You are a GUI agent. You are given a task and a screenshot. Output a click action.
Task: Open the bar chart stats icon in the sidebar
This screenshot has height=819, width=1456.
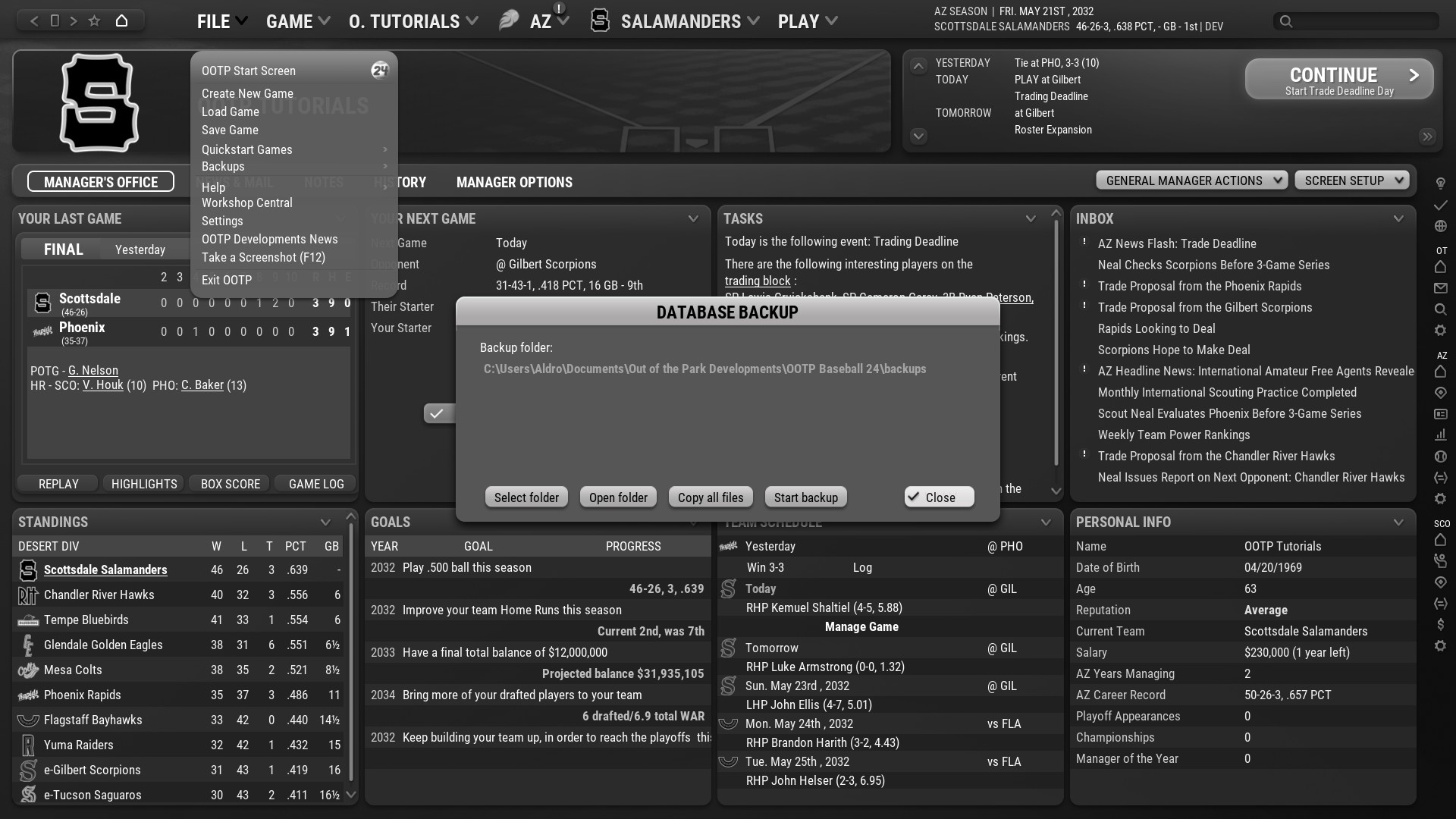coord(1441,435)
